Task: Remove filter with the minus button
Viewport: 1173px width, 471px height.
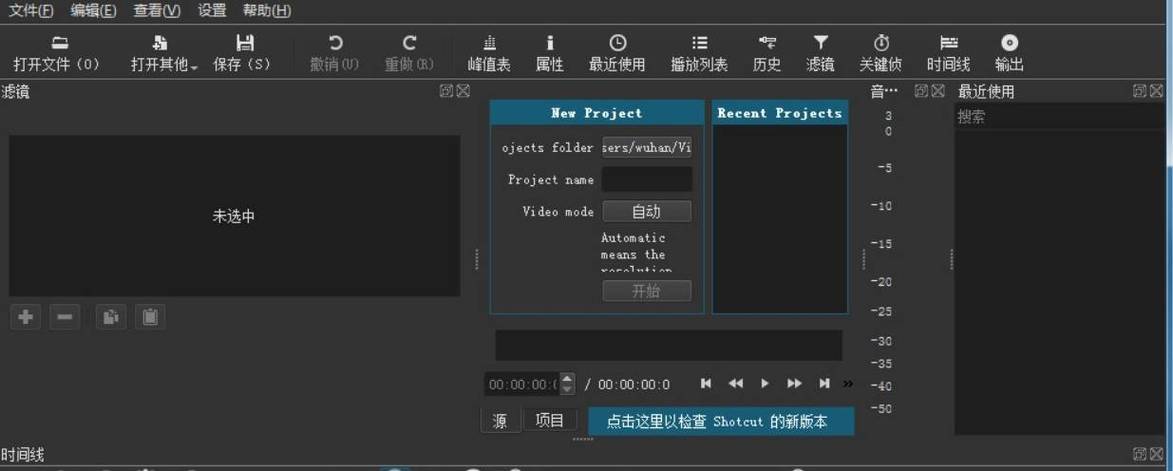Action: pos(65,317)
